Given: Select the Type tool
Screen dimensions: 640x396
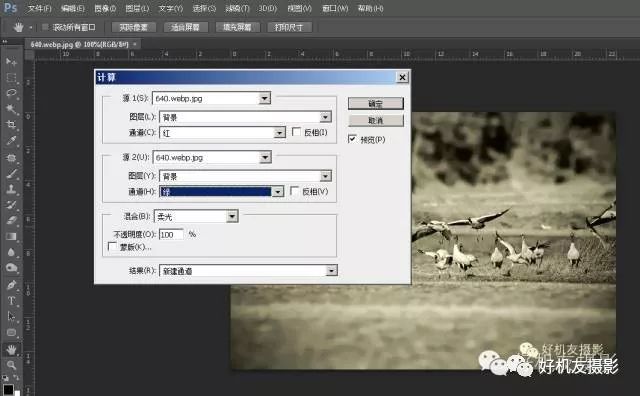Looking at the screenshot, I should (x=11, y=301).
